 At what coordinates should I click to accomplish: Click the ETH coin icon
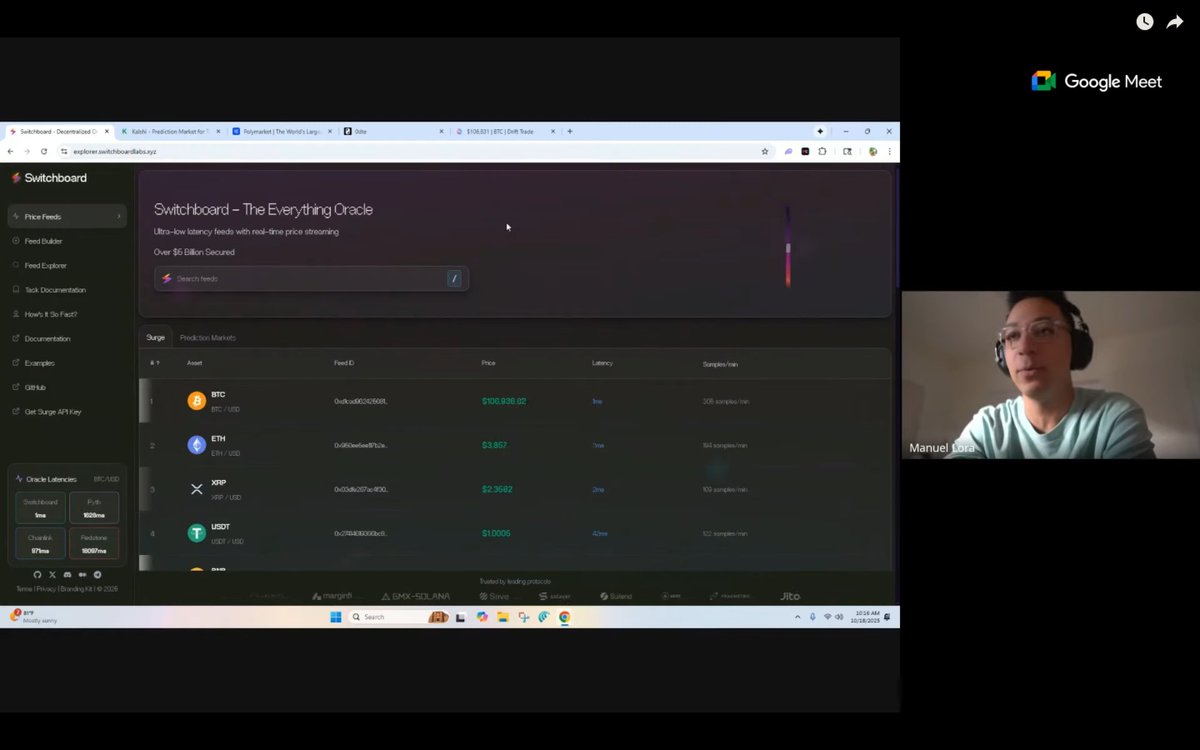(196, 445)
